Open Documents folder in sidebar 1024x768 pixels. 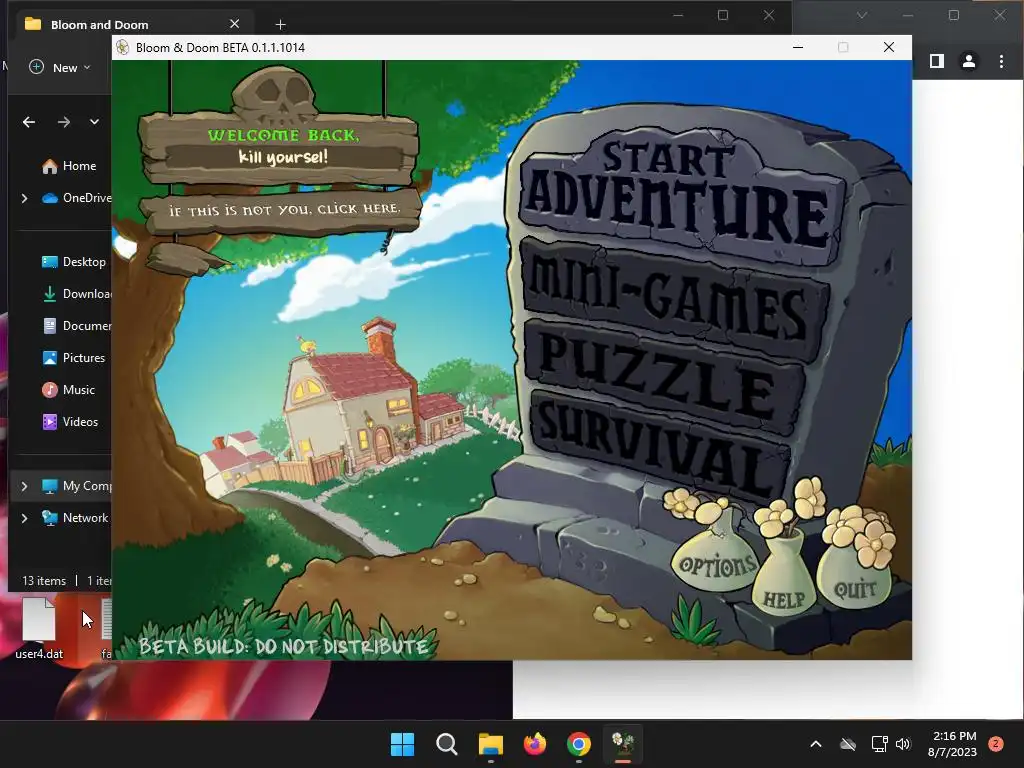tap(76, 326)
